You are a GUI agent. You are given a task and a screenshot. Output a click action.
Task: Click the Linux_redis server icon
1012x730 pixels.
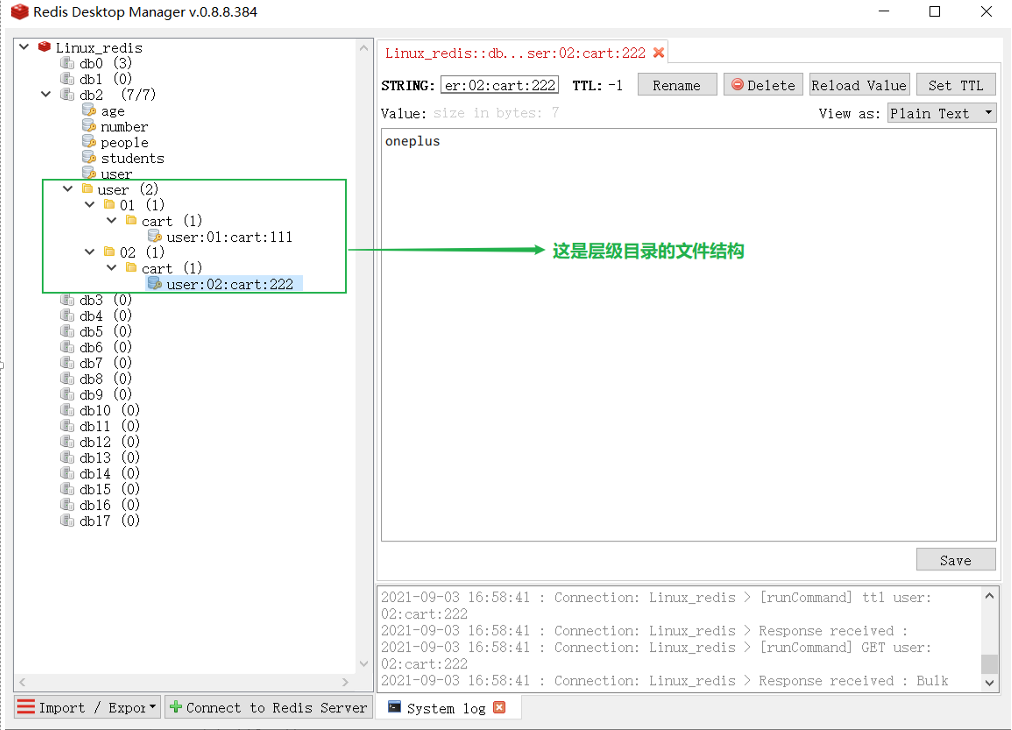[44, 47]
